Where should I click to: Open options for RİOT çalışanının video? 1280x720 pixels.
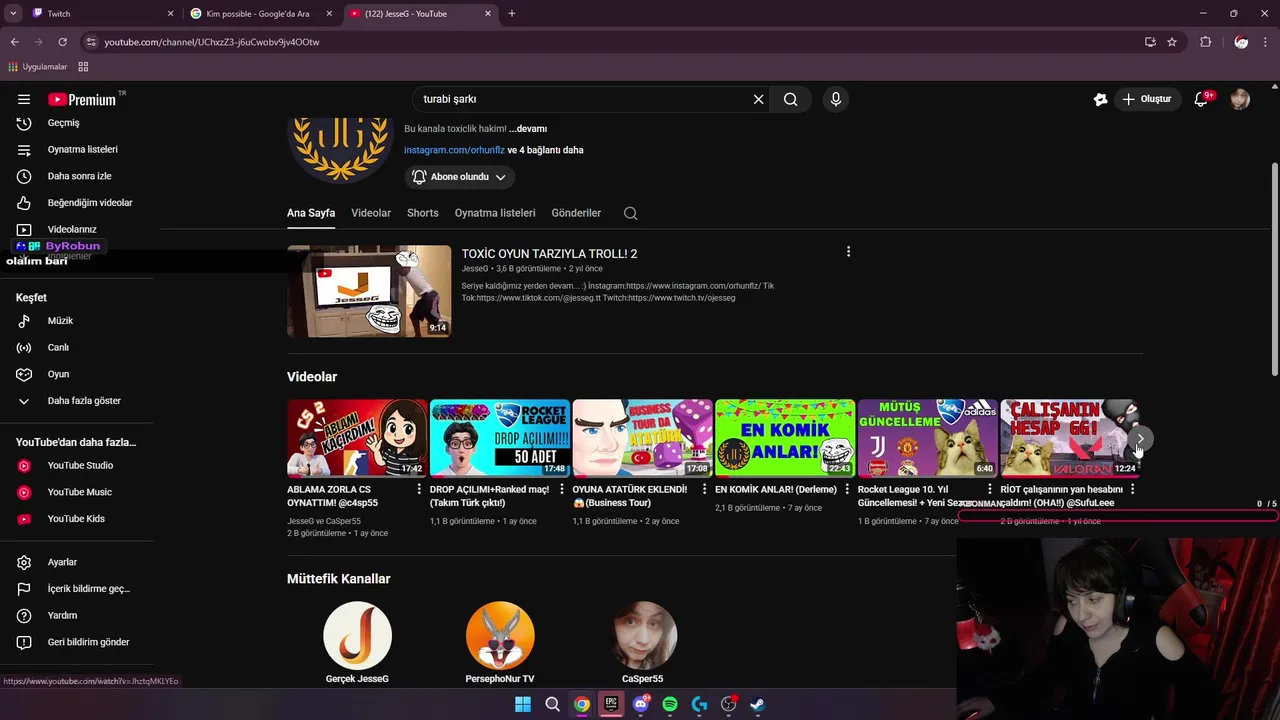click(1132, 489)
